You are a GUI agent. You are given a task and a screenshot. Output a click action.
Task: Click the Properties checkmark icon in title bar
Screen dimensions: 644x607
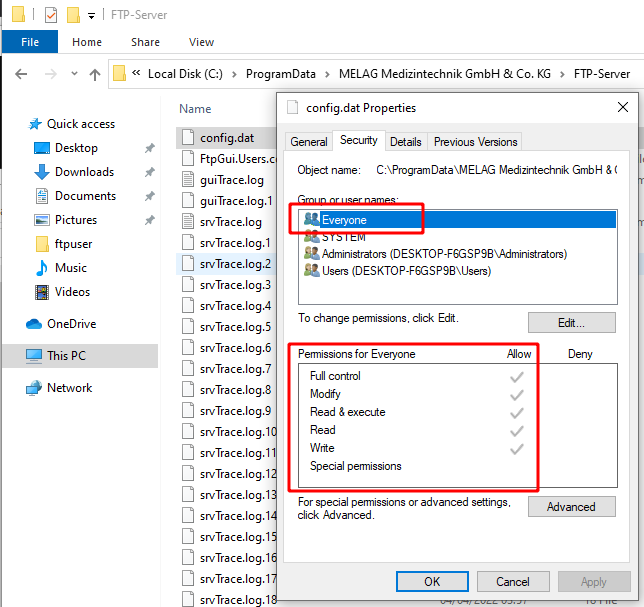pyautogui.click(x=51, y=15)
